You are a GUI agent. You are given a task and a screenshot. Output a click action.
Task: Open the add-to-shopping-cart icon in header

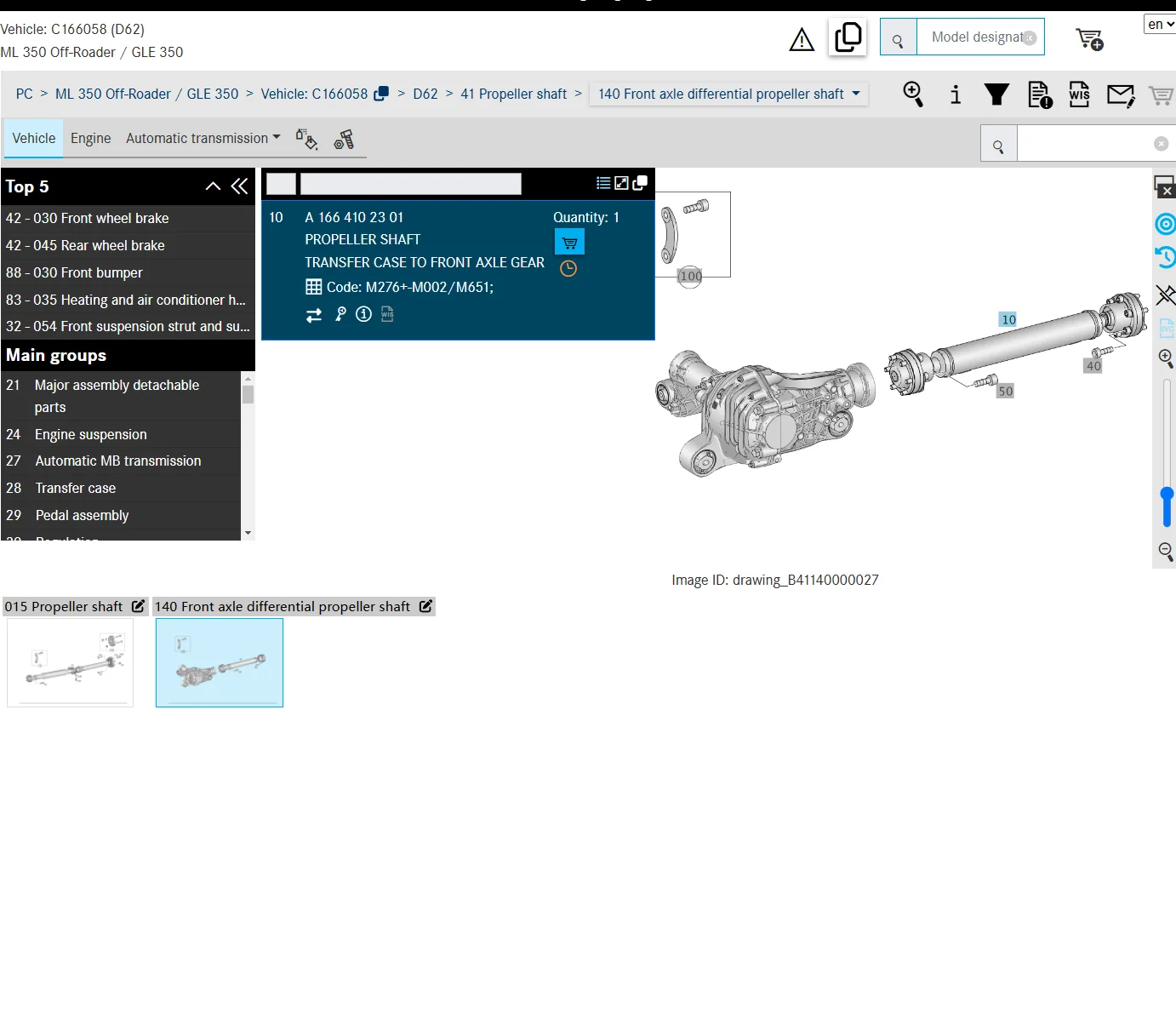pyautogui.click(x=1089, y=38)
